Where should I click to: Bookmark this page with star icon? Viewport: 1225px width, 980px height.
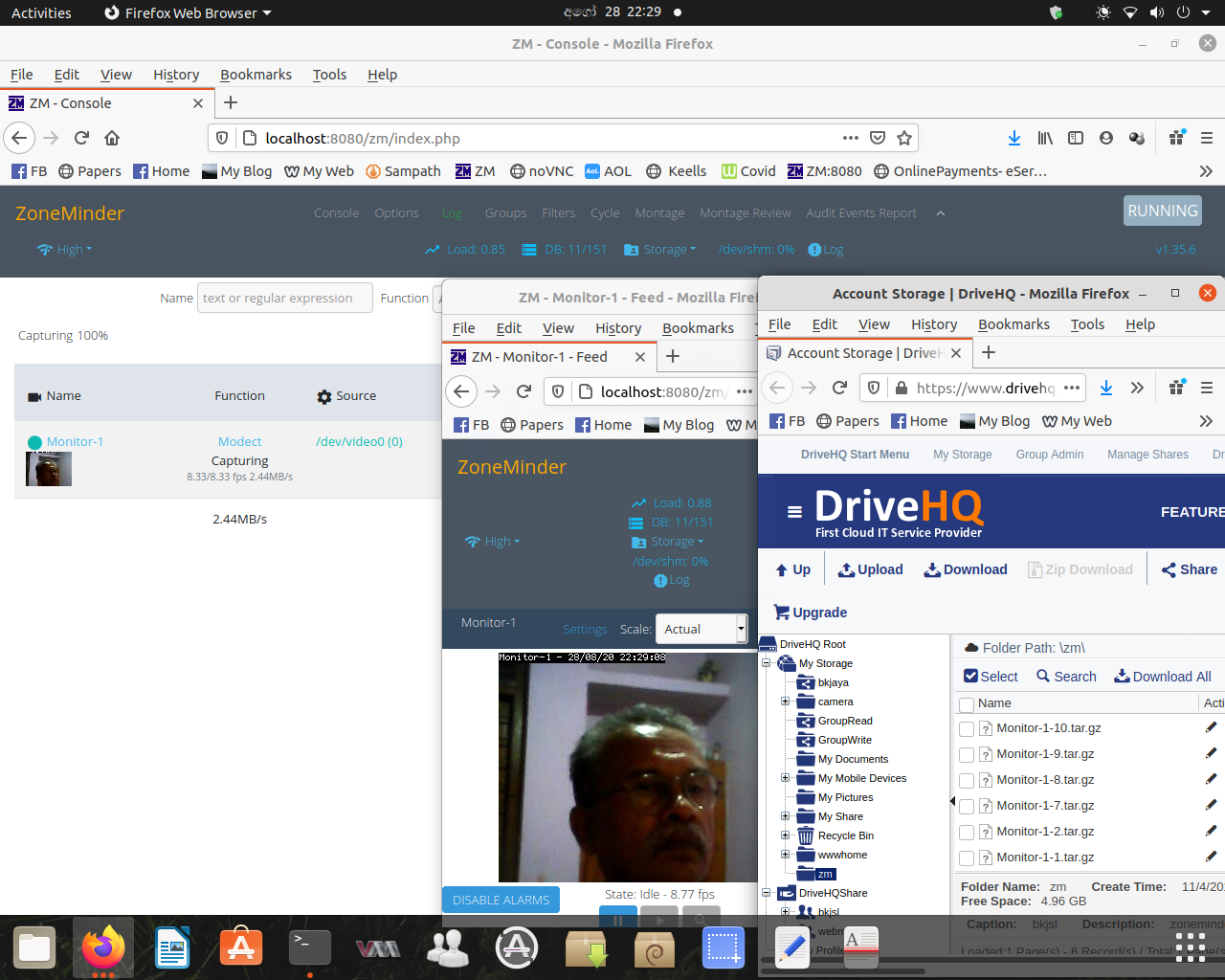pos(904,138)
